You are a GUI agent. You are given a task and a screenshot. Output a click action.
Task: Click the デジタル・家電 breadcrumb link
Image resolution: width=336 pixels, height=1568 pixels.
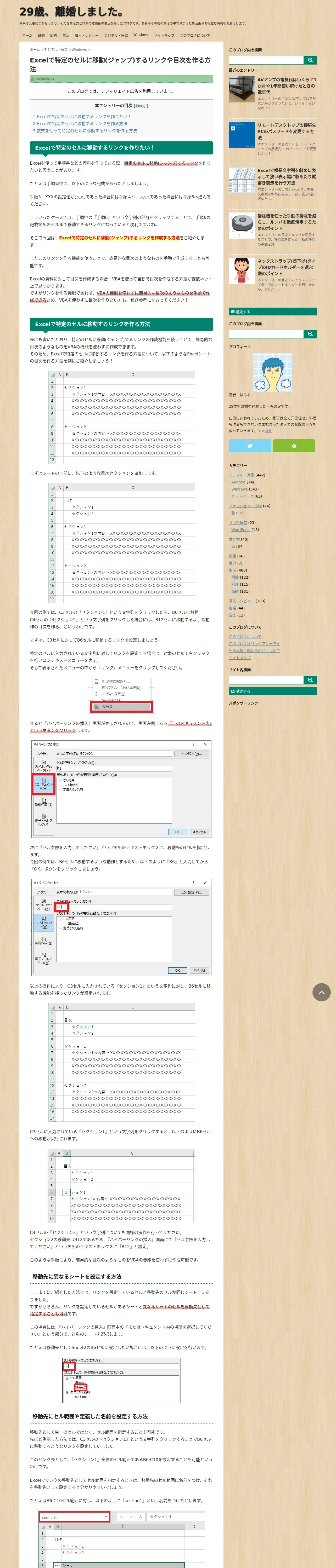(55, 50)
